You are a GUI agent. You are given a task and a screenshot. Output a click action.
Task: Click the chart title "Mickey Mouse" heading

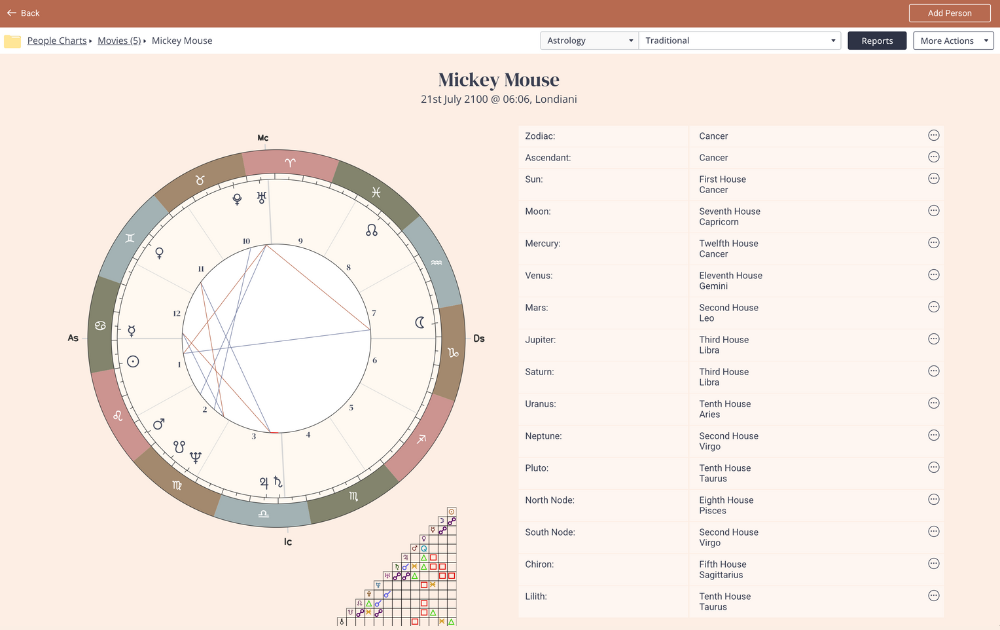click(x=499, y=80)
